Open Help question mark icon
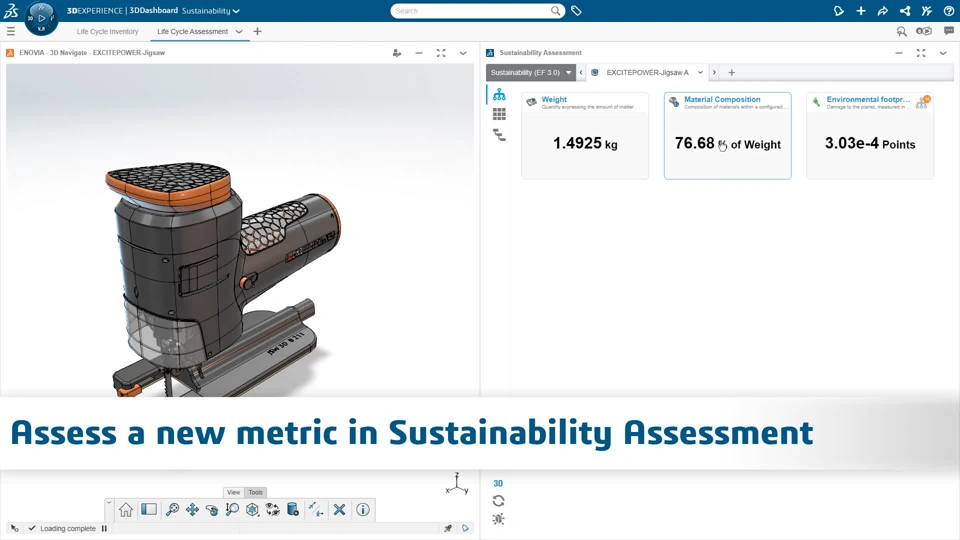The width and height of the screenshot is (960, 540). point(949,10)
